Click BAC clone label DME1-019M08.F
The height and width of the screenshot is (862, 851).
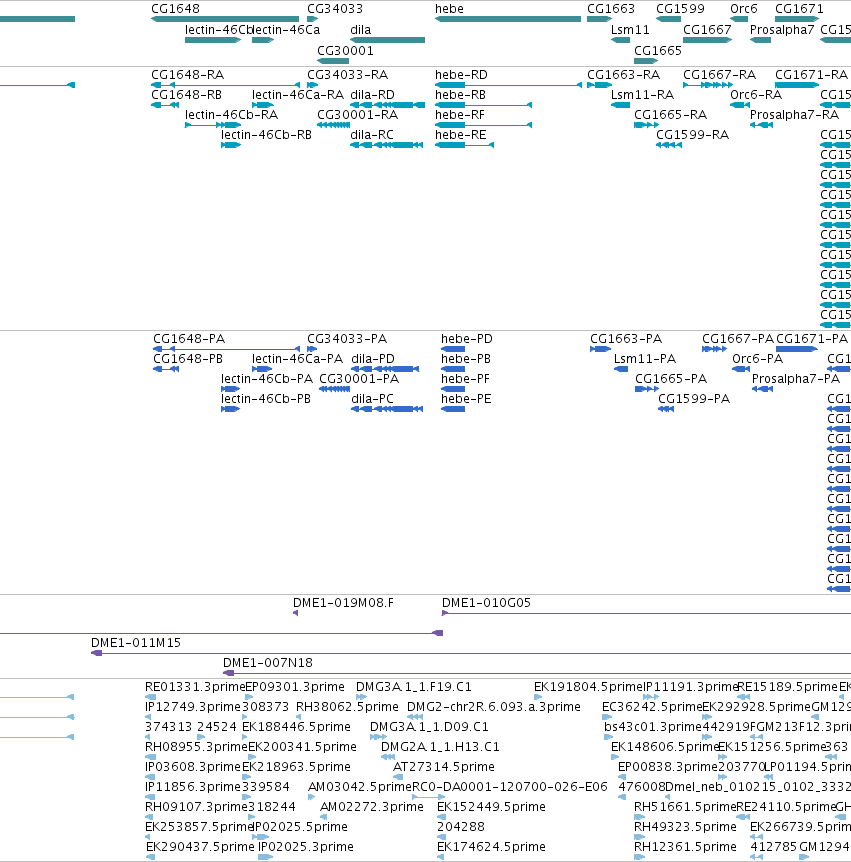coord(343,603)
